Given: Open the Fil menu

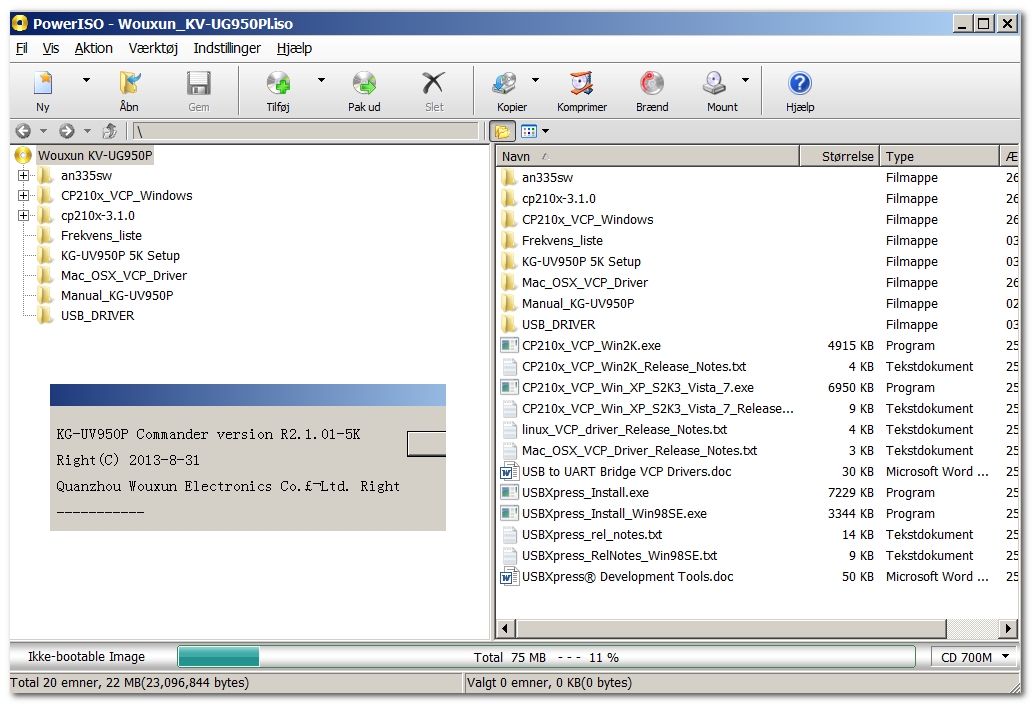Looking at the screenshot, I should click(x=22, y=48).
